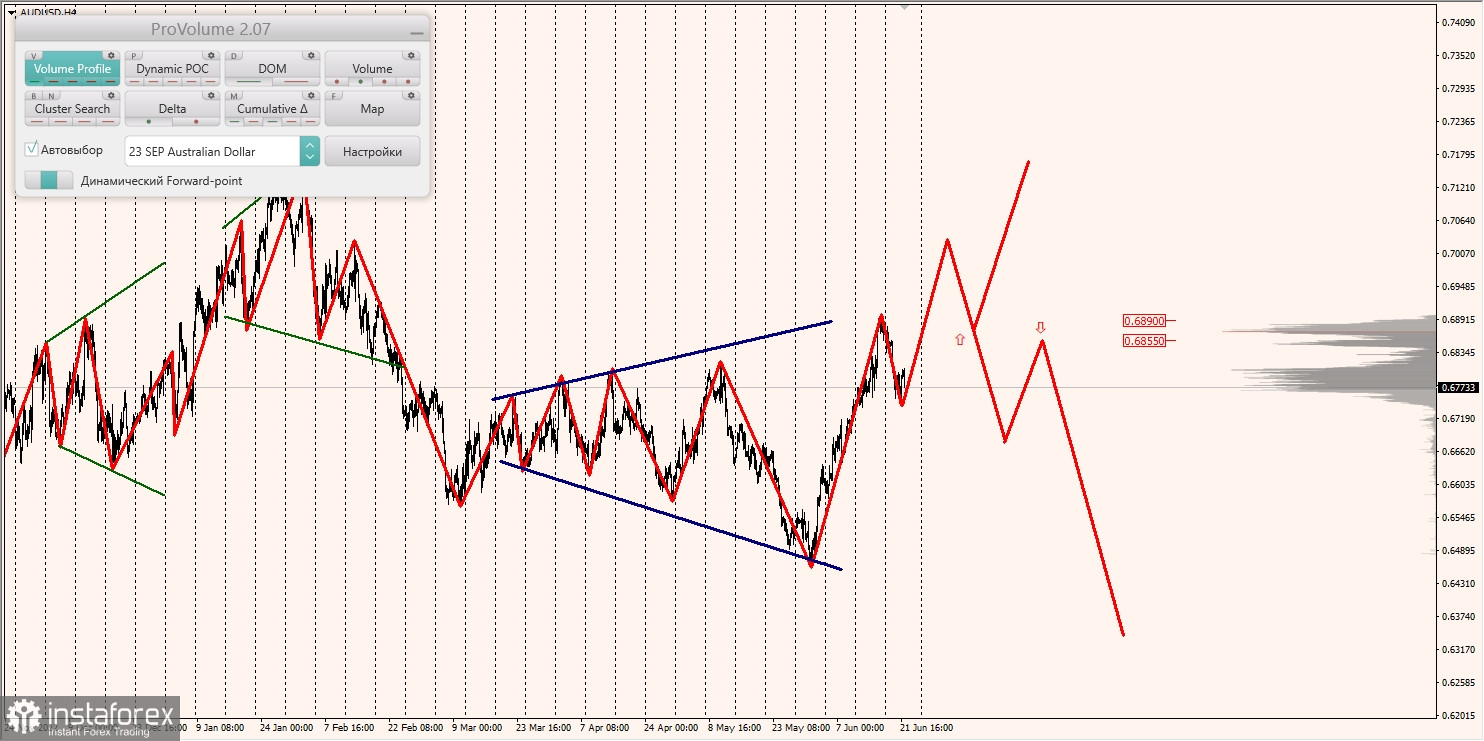Click the 7 Apr 08:00 date label
The image size is (1484, 741).
pyautogui.click(x=605, y=728)
